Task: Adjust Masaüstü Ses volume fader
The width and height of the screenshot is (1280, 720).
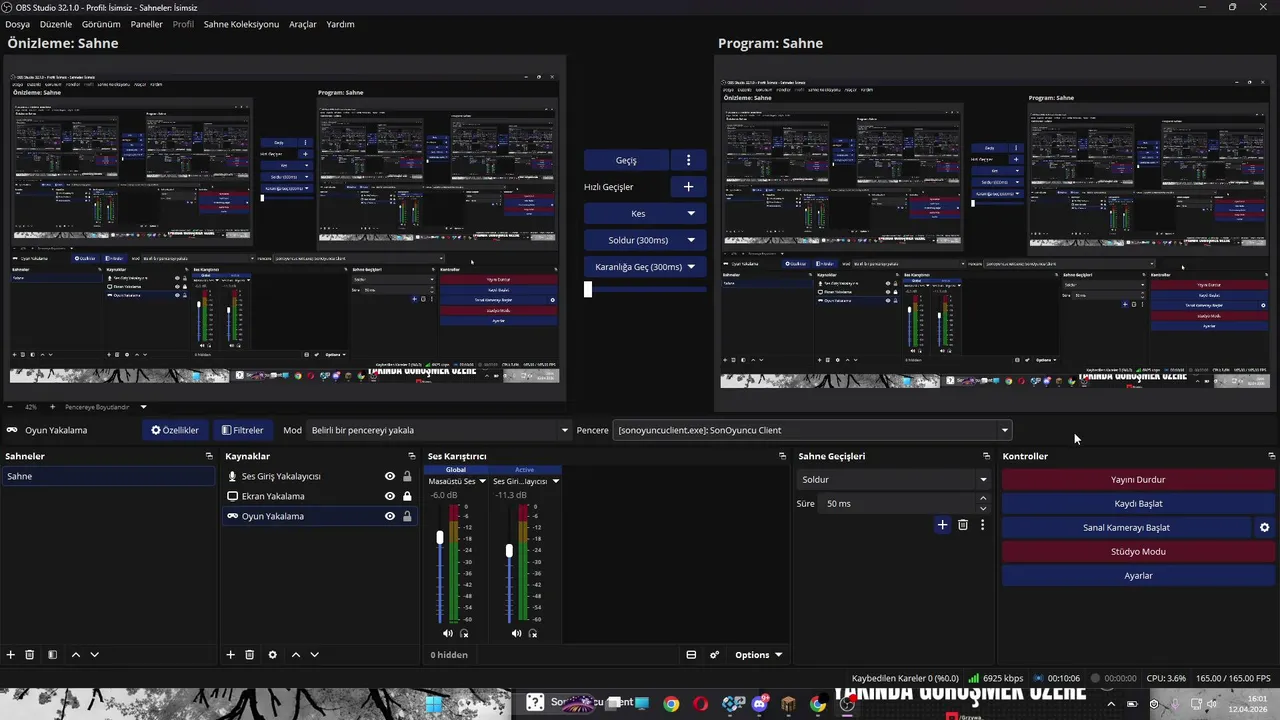Action: (440, 538)
